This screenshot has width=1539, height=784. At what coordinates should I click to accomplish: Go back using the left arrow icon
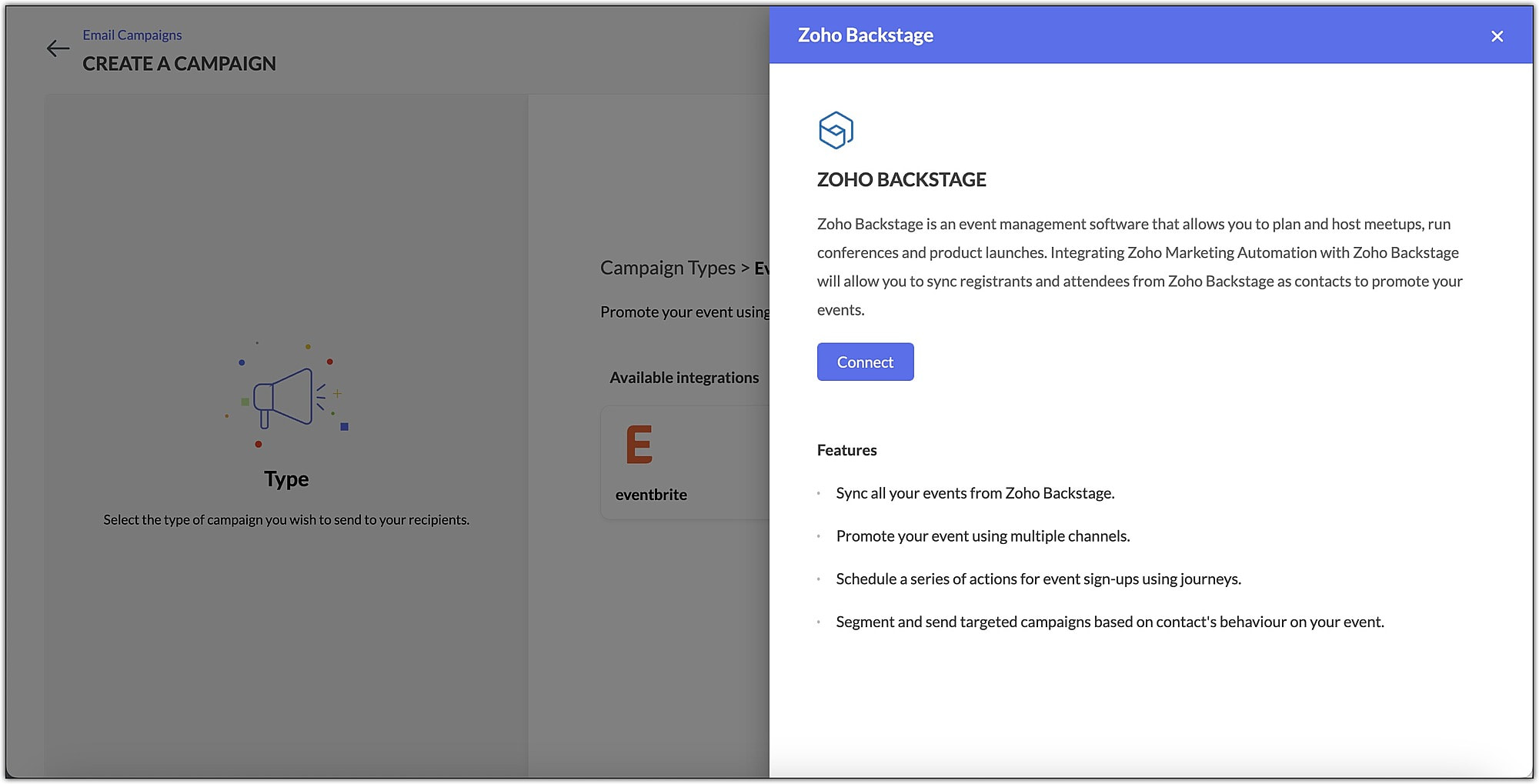click(x=58, y=48)
